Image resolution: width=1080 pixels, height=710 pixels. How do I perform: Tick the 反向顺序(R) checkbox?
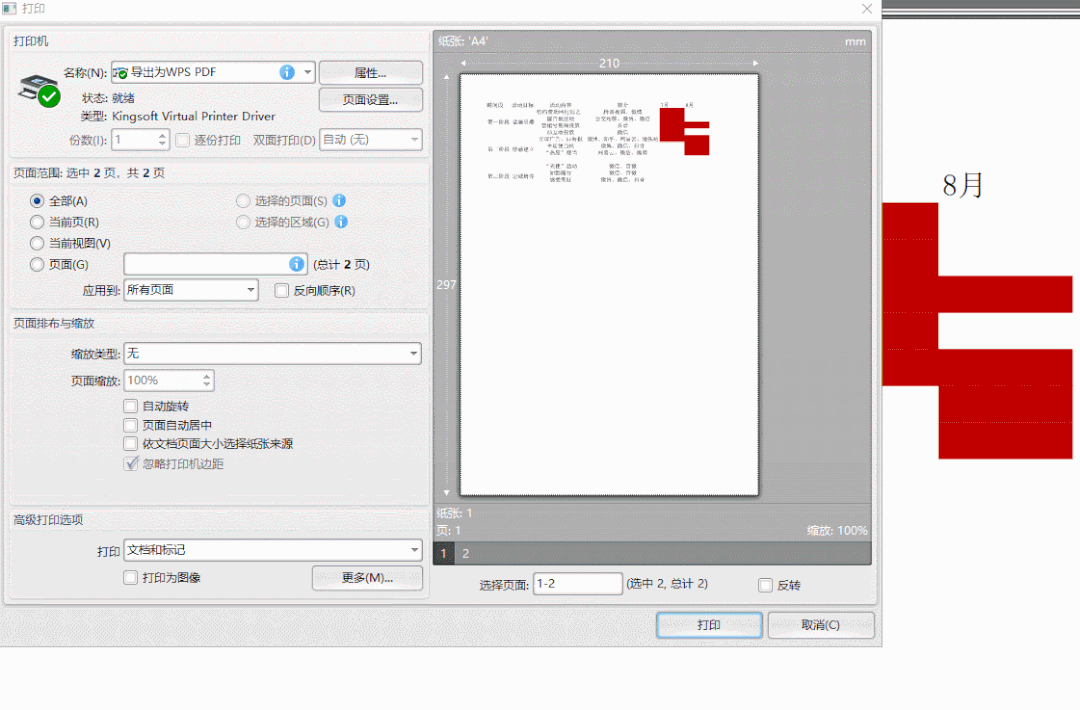282,291
